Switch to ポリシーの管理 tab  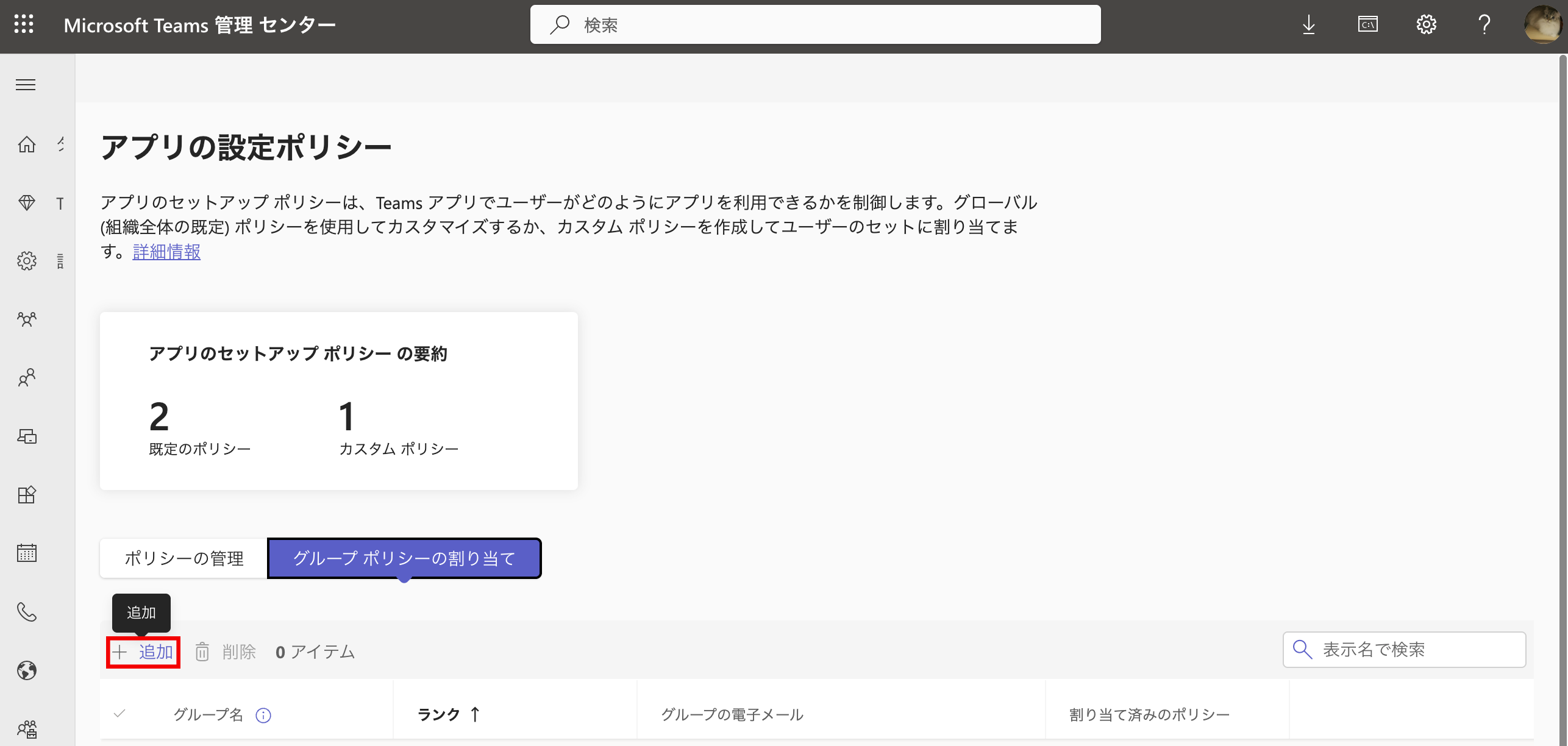(x=184, y=558)
